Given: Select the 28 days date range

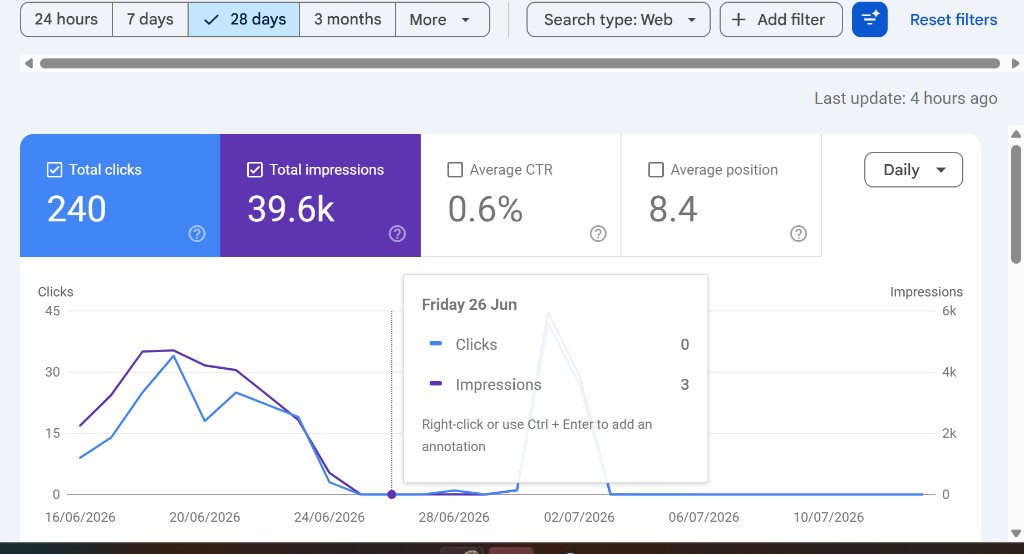Looking at the screenshot, I should pyautogui.click(x=244, y=20).
